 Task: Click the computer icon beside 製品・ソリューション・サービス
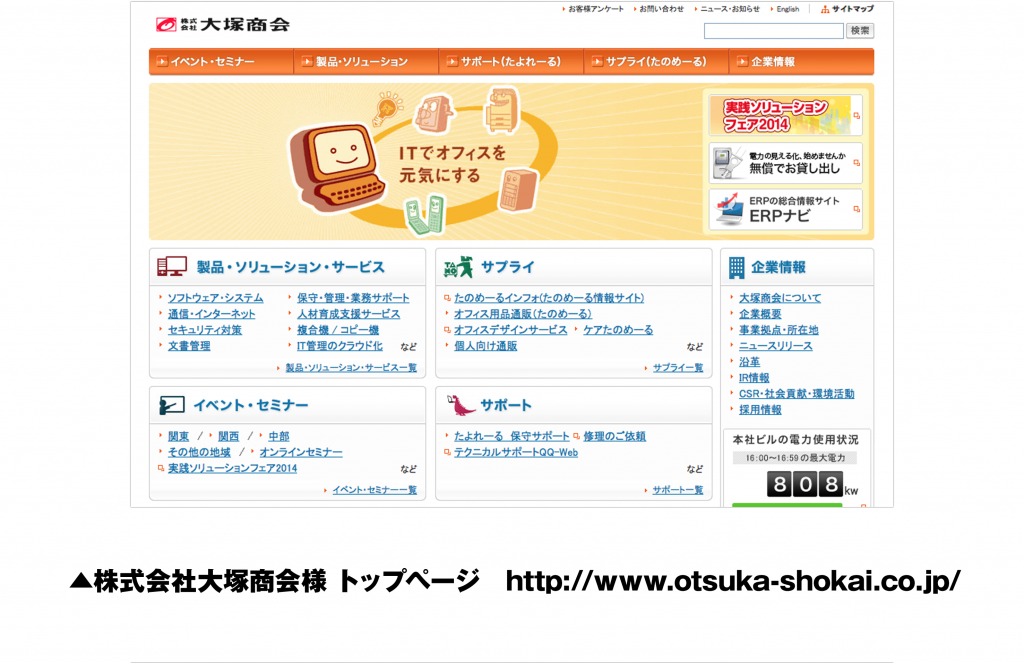(172, 267)
